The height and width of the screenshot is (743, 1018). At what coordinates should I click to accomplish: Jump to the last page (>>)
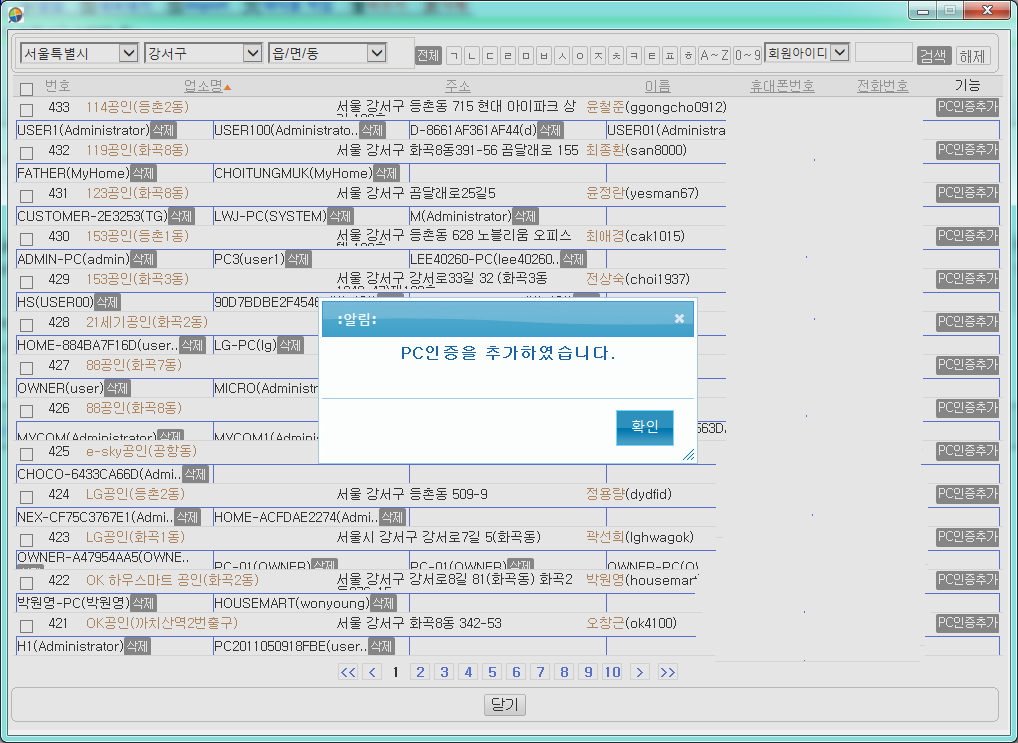(x=667, y=672)
